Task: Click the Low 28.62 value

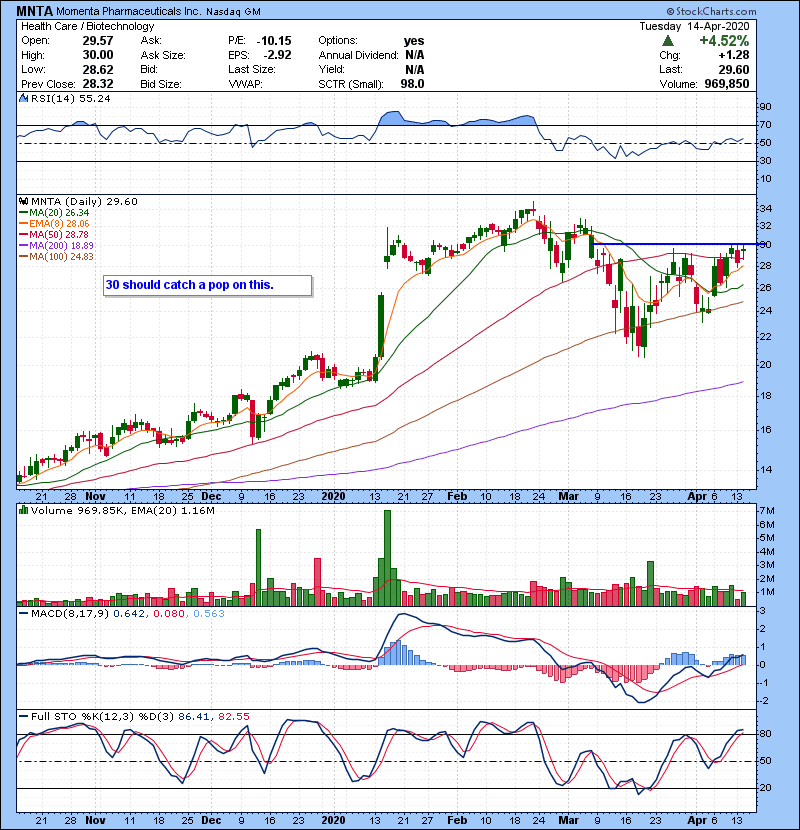Action: pyautogui.click(x=98, y=69)
